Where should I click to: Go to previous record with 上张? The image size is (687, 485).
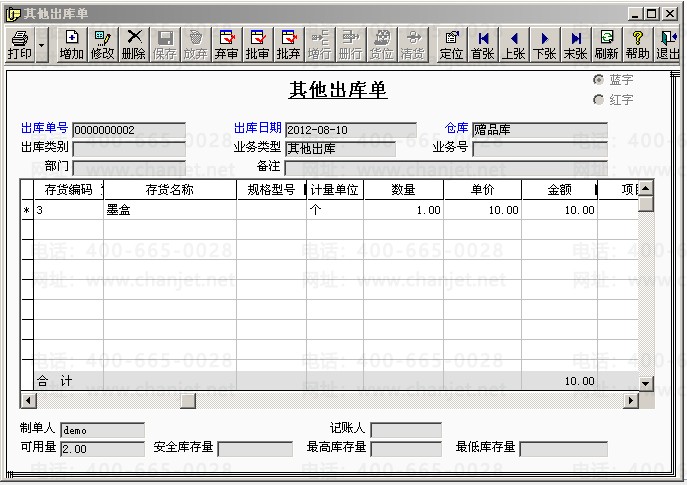point(513,45)
